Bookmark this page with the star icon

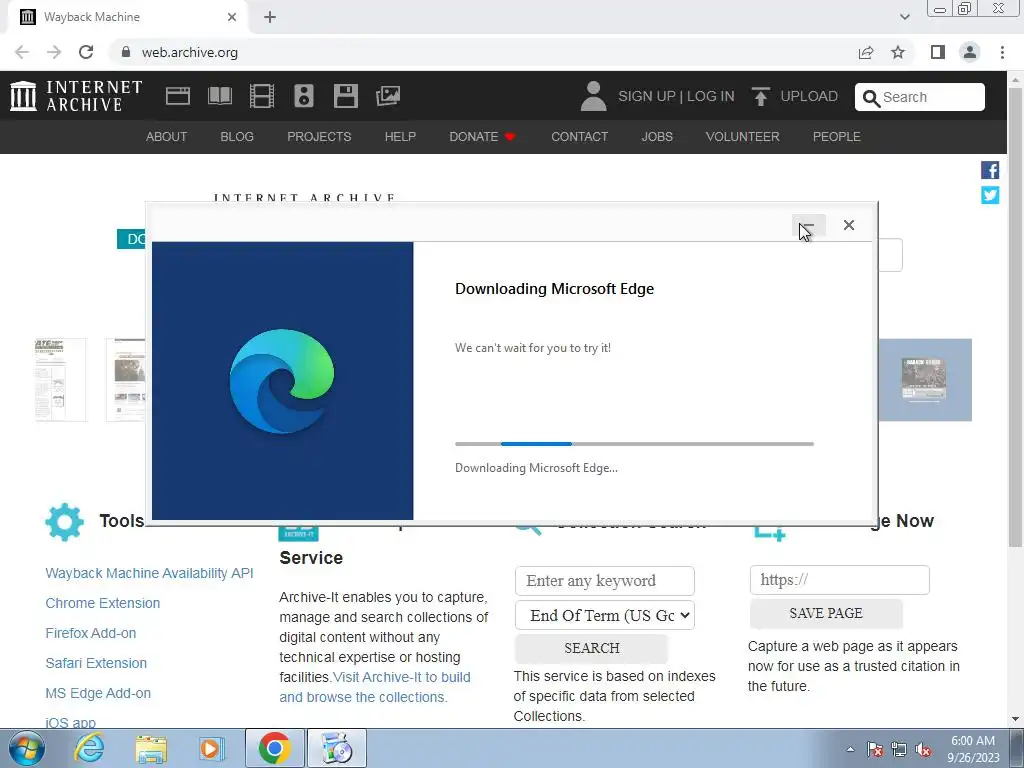click(x=898, y=52)
